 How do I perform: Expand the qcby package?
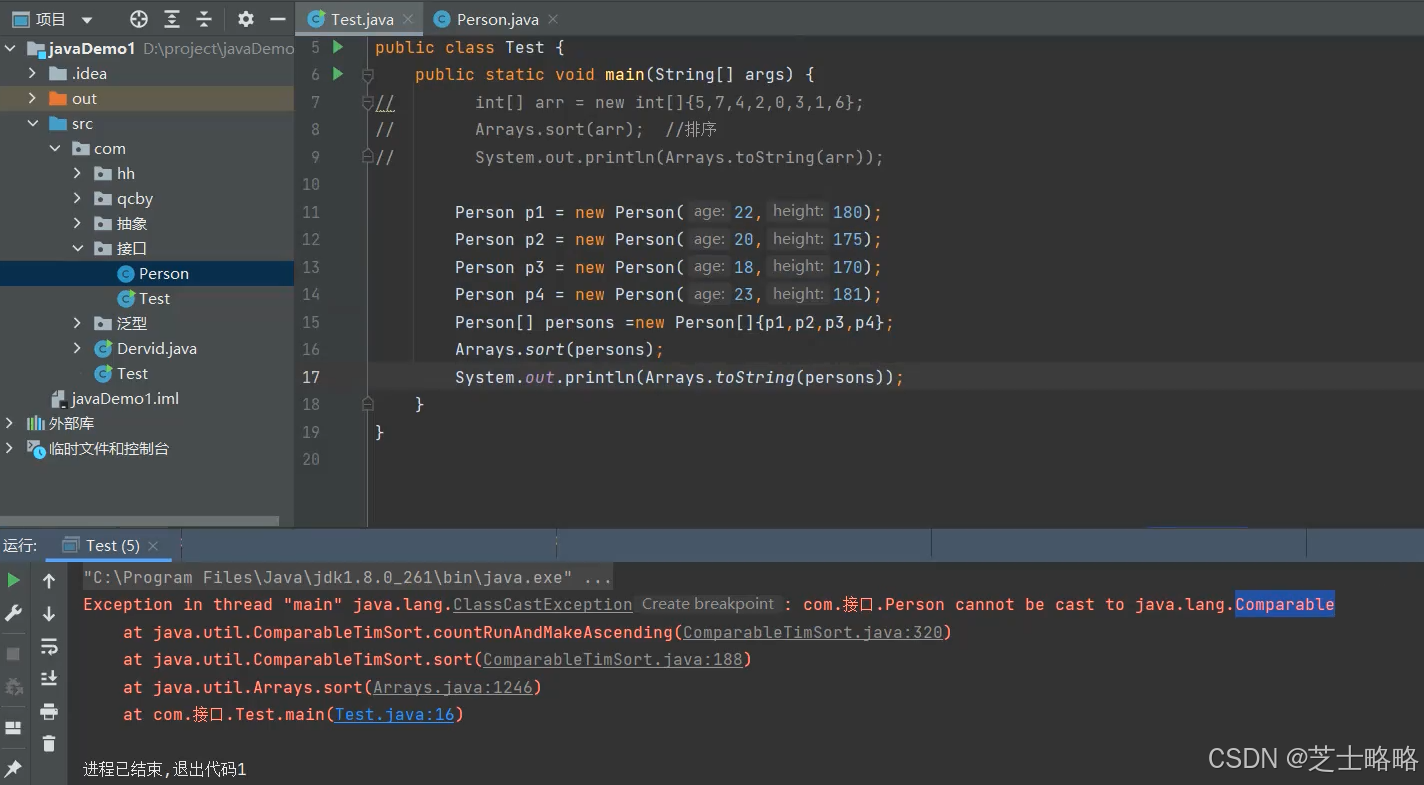coord(77,198)
